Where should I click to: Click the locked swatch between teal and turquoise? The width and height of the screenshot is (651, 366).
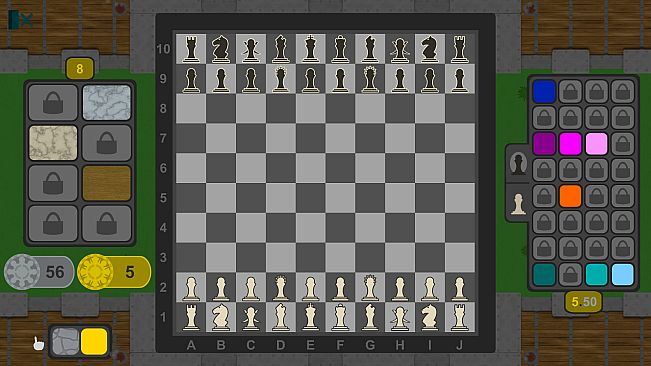click(570, 274)
